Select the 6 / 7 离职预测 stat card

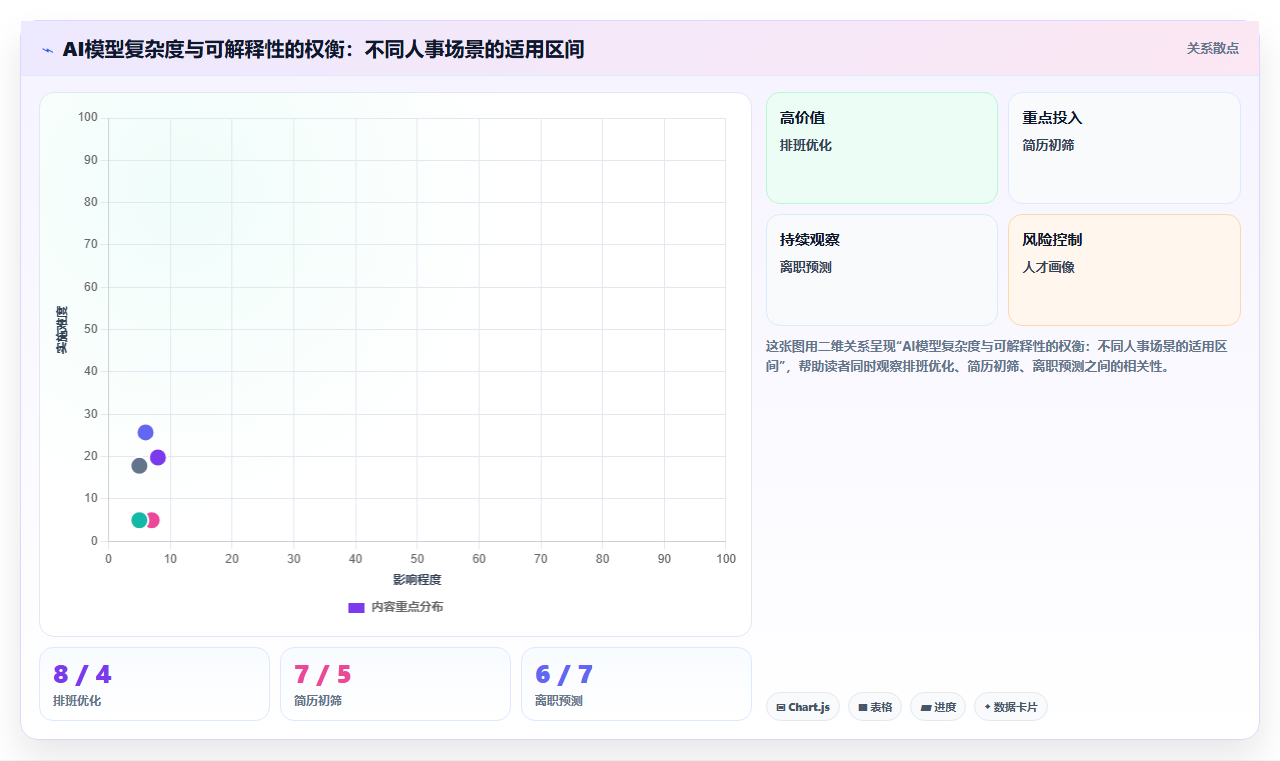point(636,684)
